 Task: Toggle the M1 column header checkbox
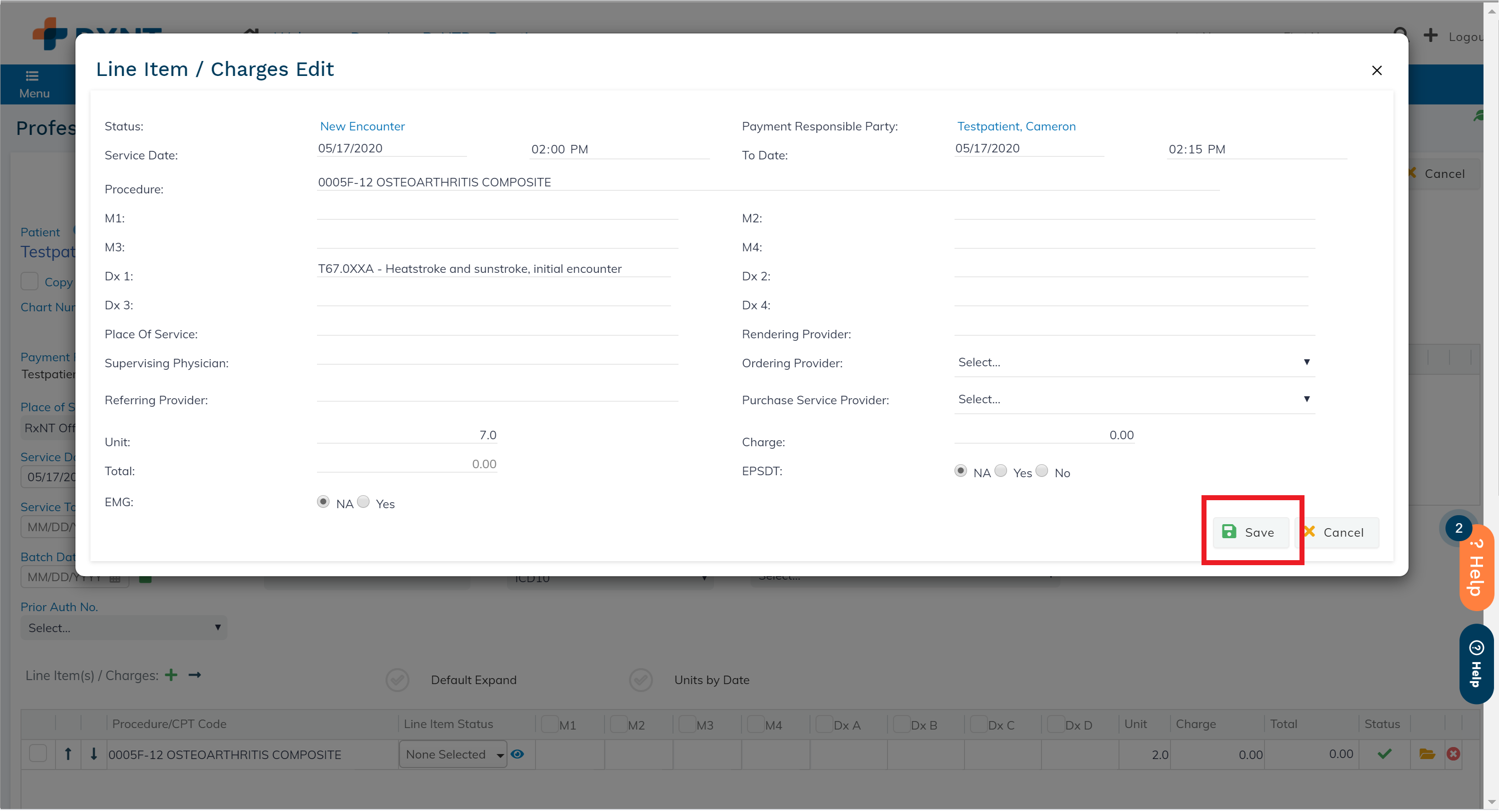coord(549,724)
